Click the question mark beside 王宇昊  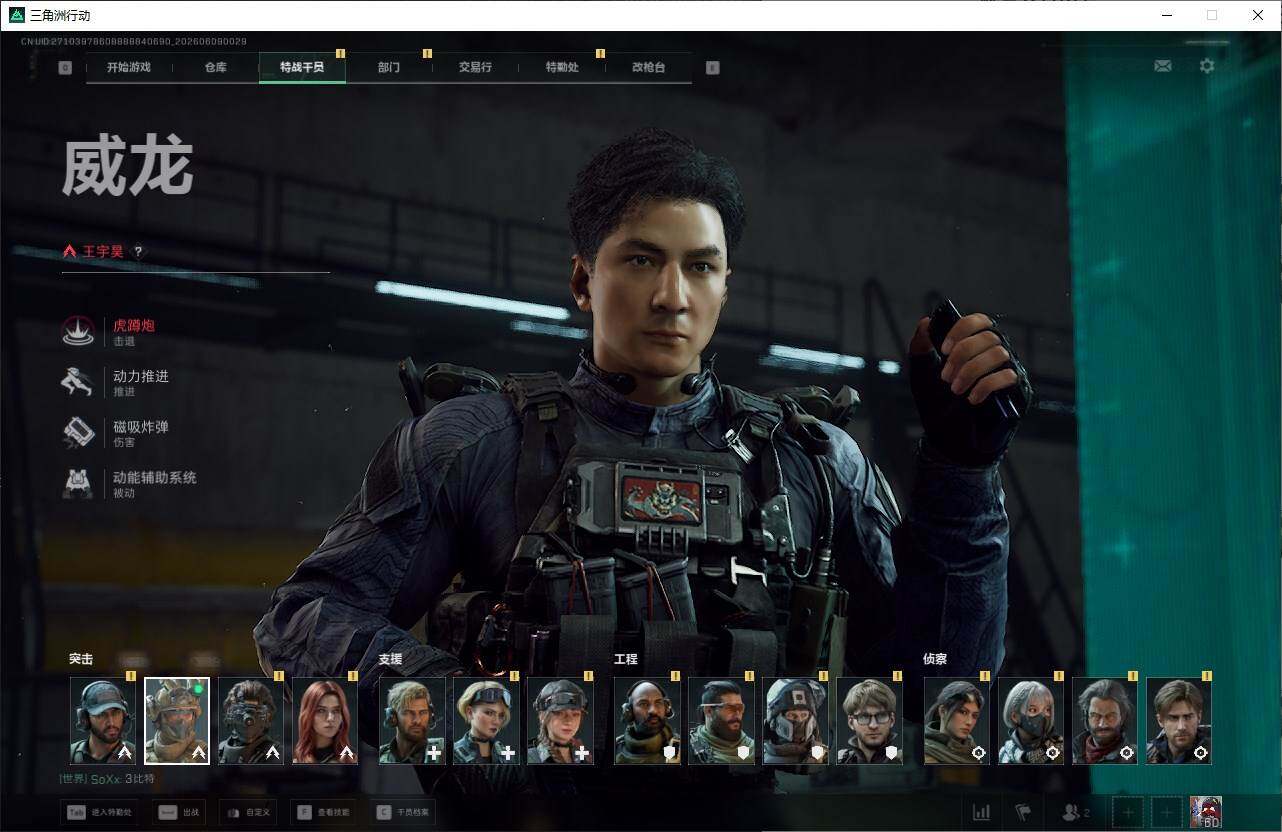tap(138, 252)
